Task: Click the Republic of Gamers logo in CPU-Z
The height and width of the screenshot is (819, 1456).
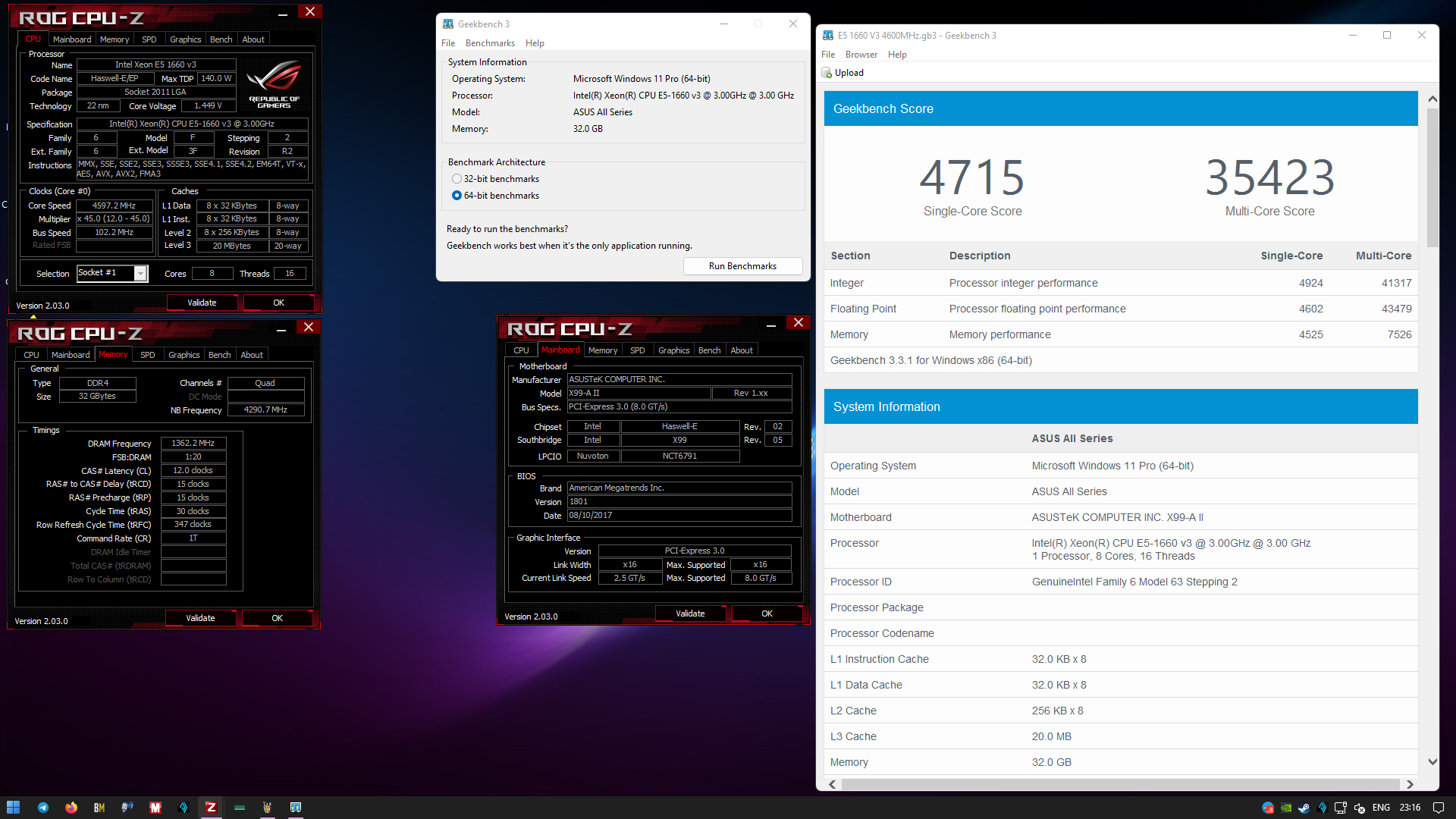Action: click(x=274, y=85)
